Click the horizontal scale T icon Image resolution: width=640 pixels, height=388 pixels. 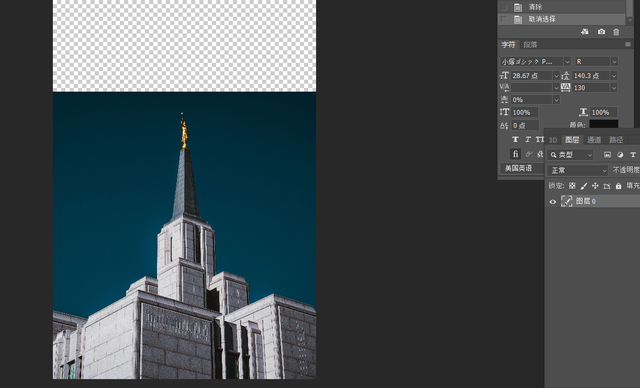click(583, 112)
